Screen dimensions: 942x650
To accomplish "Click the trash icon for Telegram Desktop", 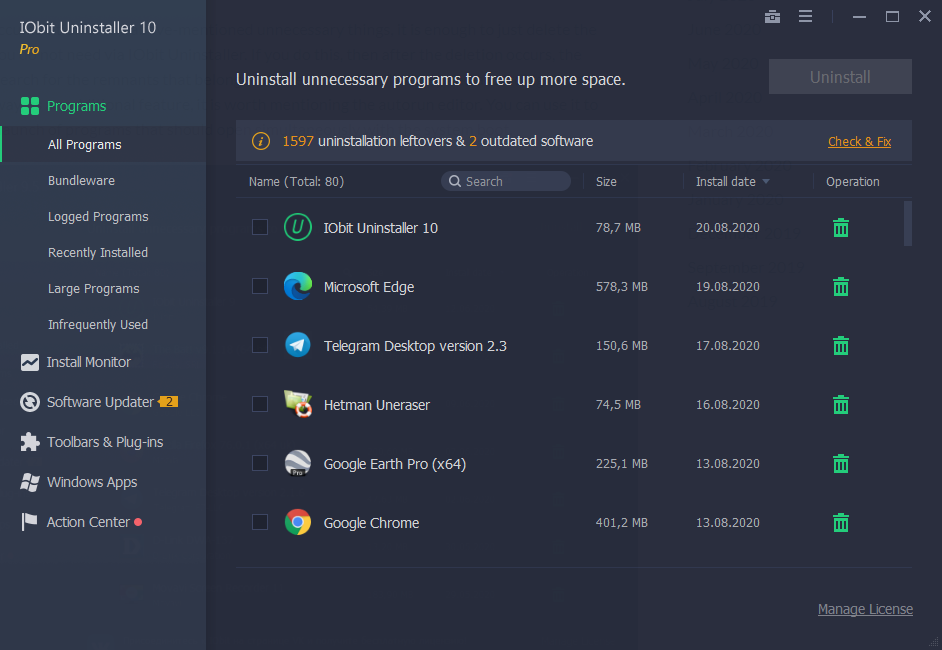I will pyautogui.click(x=840, y=345).
